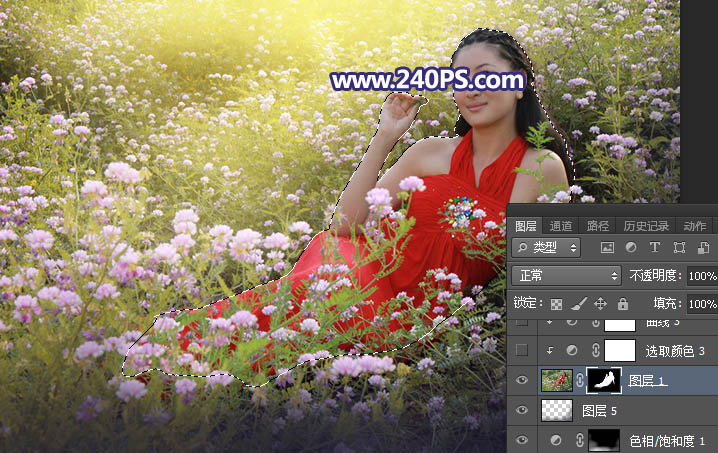
Task: Lock all padlock icon
Action: 623,303
